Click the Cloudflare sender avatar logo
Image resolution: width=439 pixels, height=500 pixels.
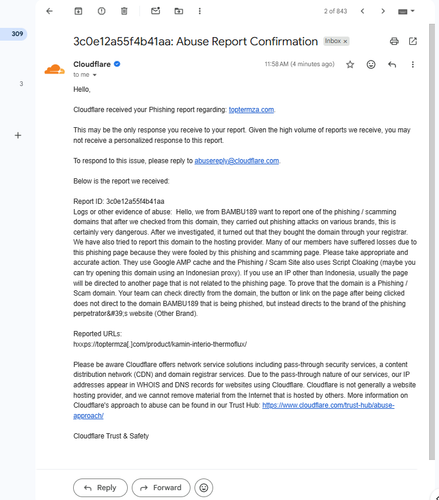point(55,69)
